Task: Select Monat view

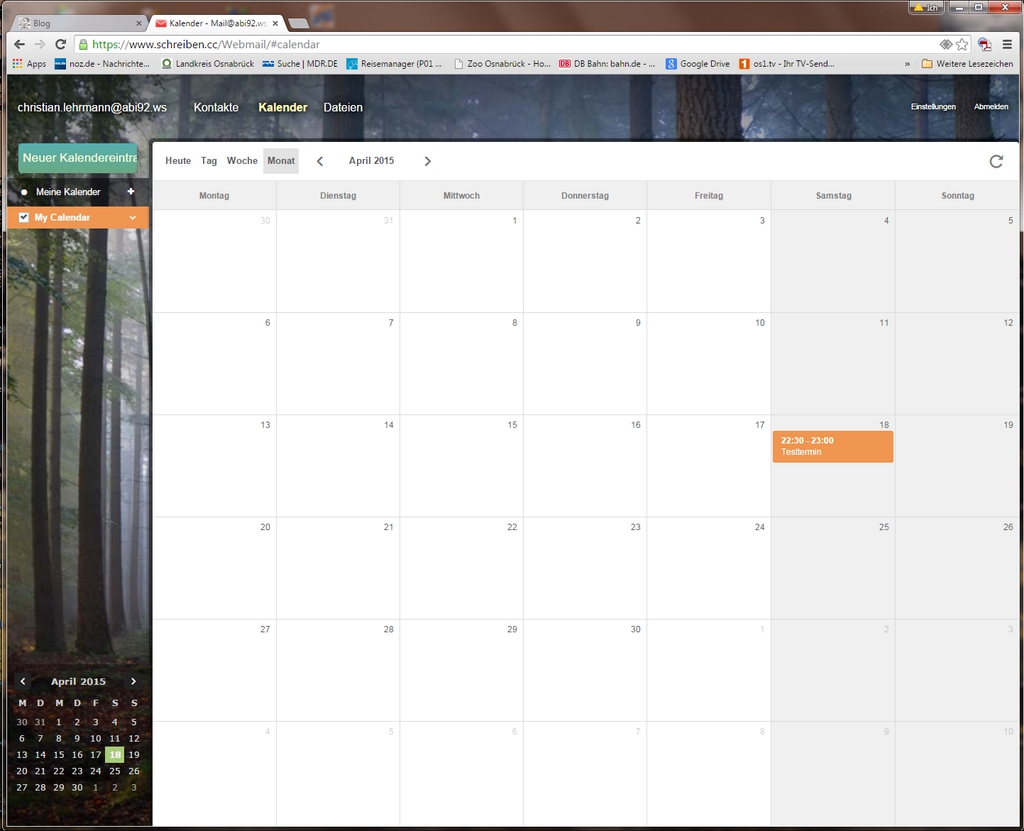Action: coord(281,161)
